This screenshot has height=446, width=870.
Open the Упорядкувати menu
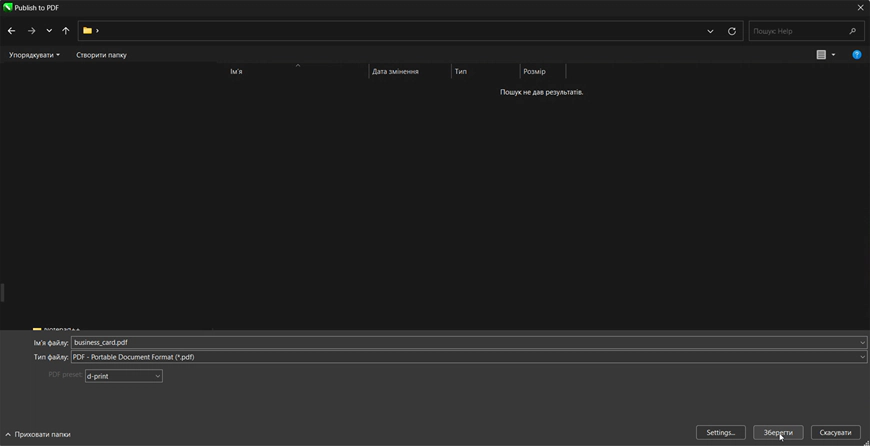click(34, 55)
